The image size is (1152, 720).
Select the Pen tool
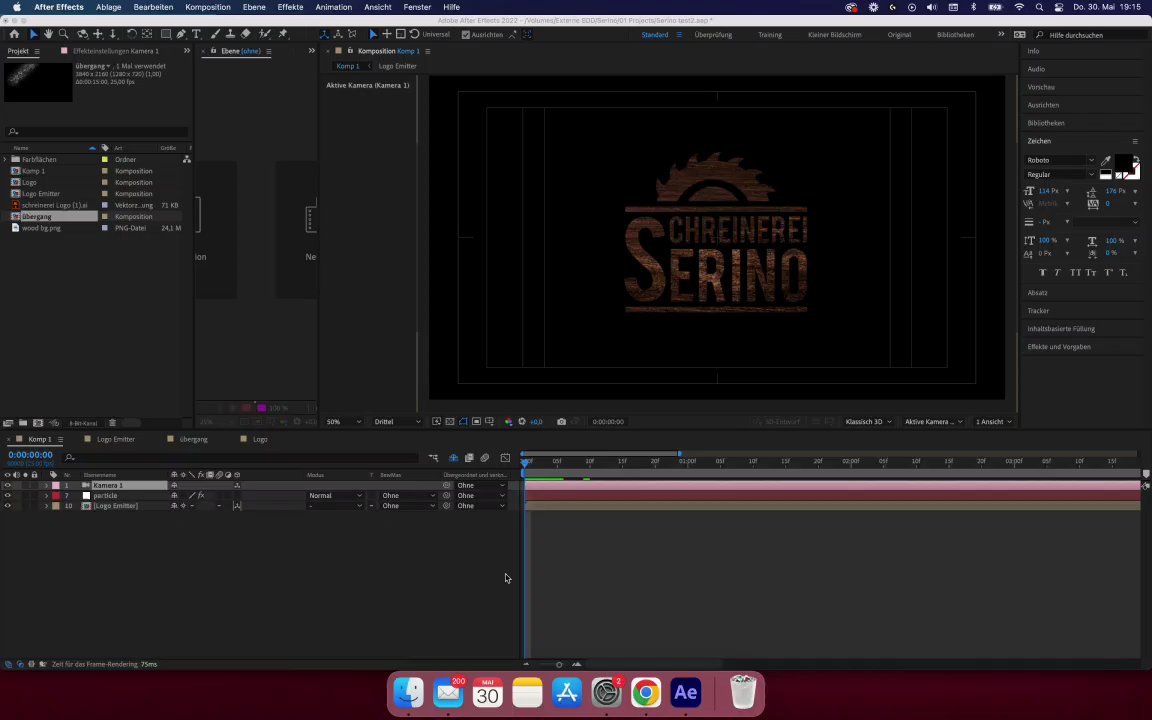(x=181, y=34)
